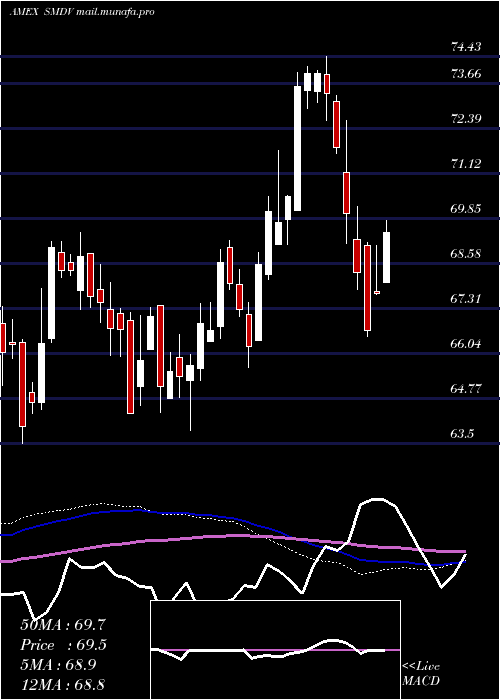Viewport: 500px width, 700px height.
Task: Click the 71.12 price level label
Action: 466,164
